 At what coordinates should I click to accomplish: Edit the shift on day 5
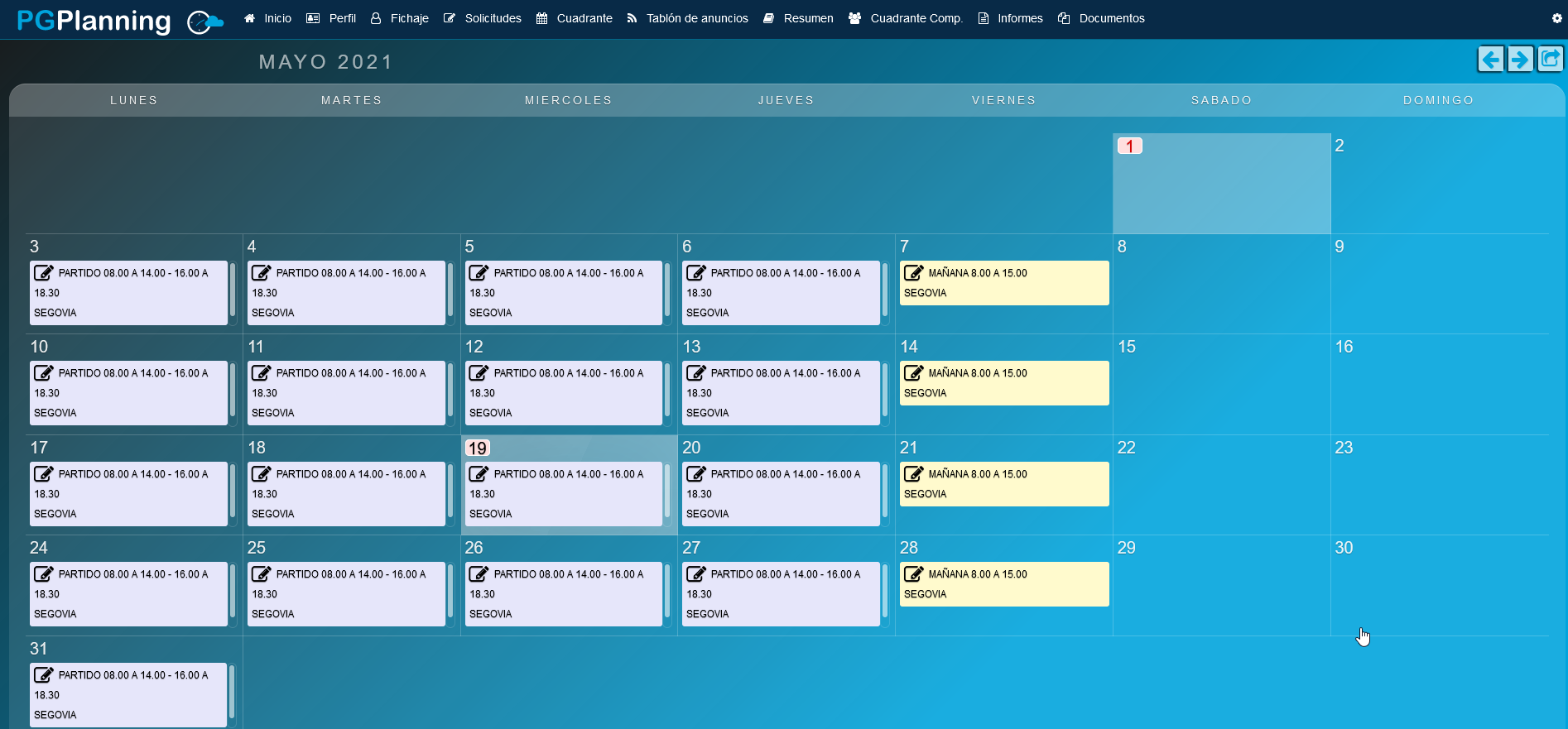point(479,273)
